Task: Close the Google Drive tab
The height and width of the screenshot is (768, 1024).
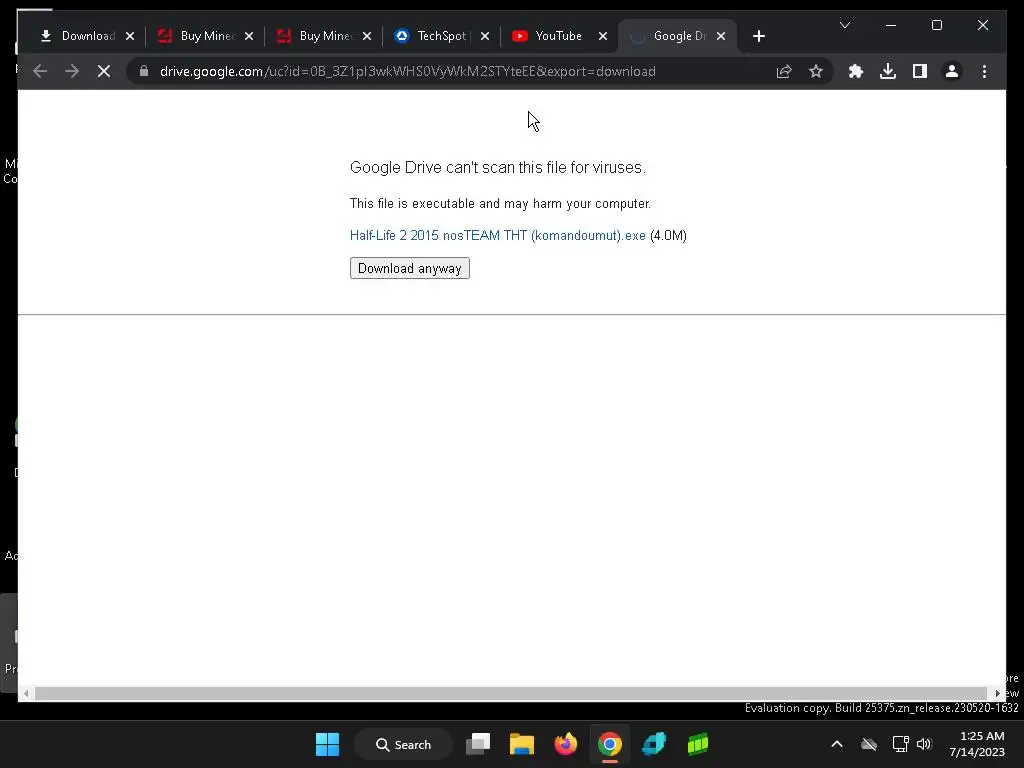Action: [721, 36]
